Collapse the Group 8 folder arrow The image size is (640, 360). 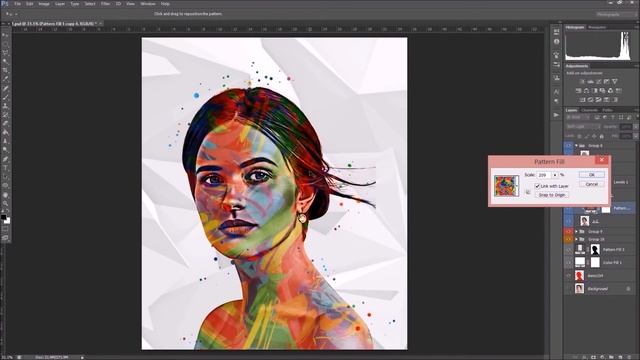(576, 145)
